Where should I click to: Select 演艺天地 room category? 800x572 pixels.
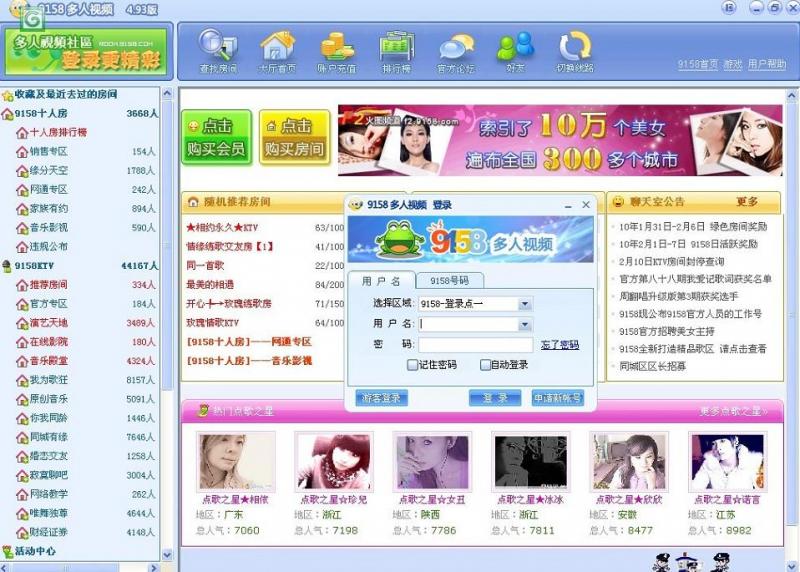point(48,323)
